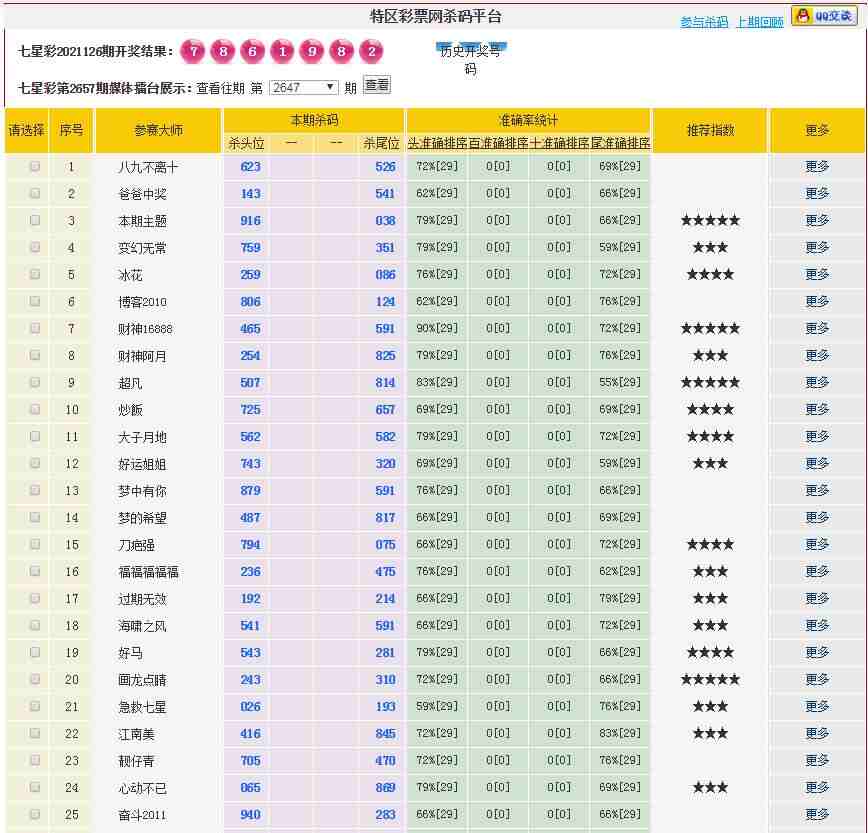The width and height of the screenshot is (868, 833).
Task: Click the lottery ball showing 1
Action: (283, 52)
